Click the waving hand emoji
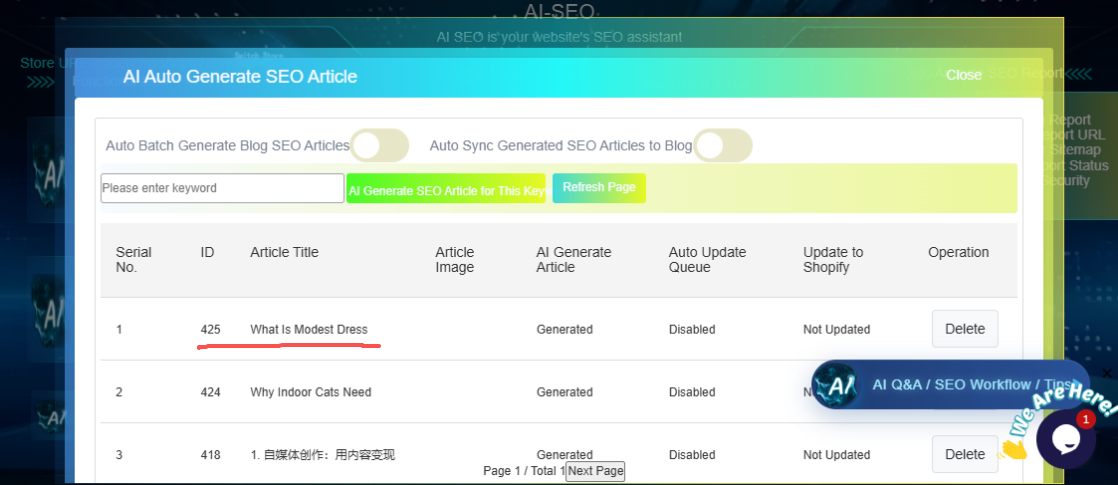The height and width of the screenshot is (485, 1118). 1014,447
